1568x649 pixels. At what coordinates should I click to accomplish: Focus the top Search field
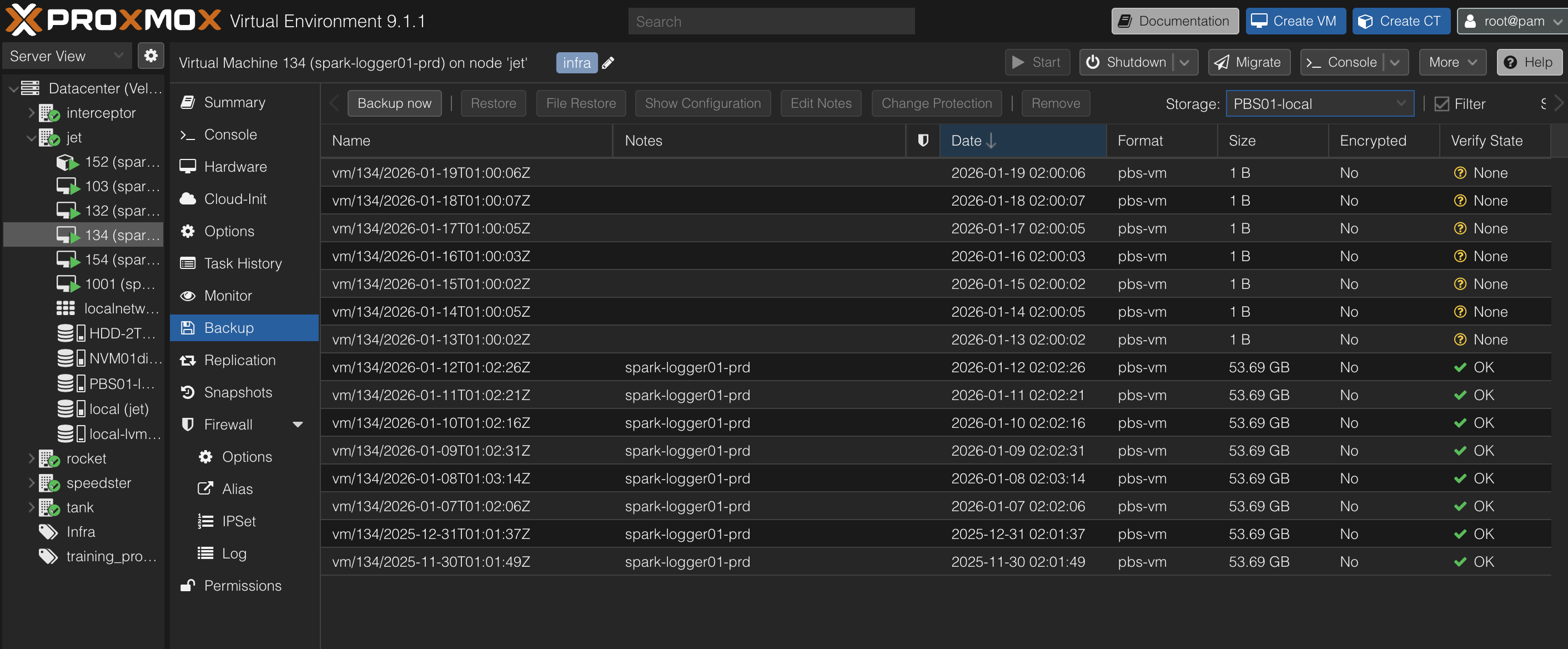click(771, 21)
